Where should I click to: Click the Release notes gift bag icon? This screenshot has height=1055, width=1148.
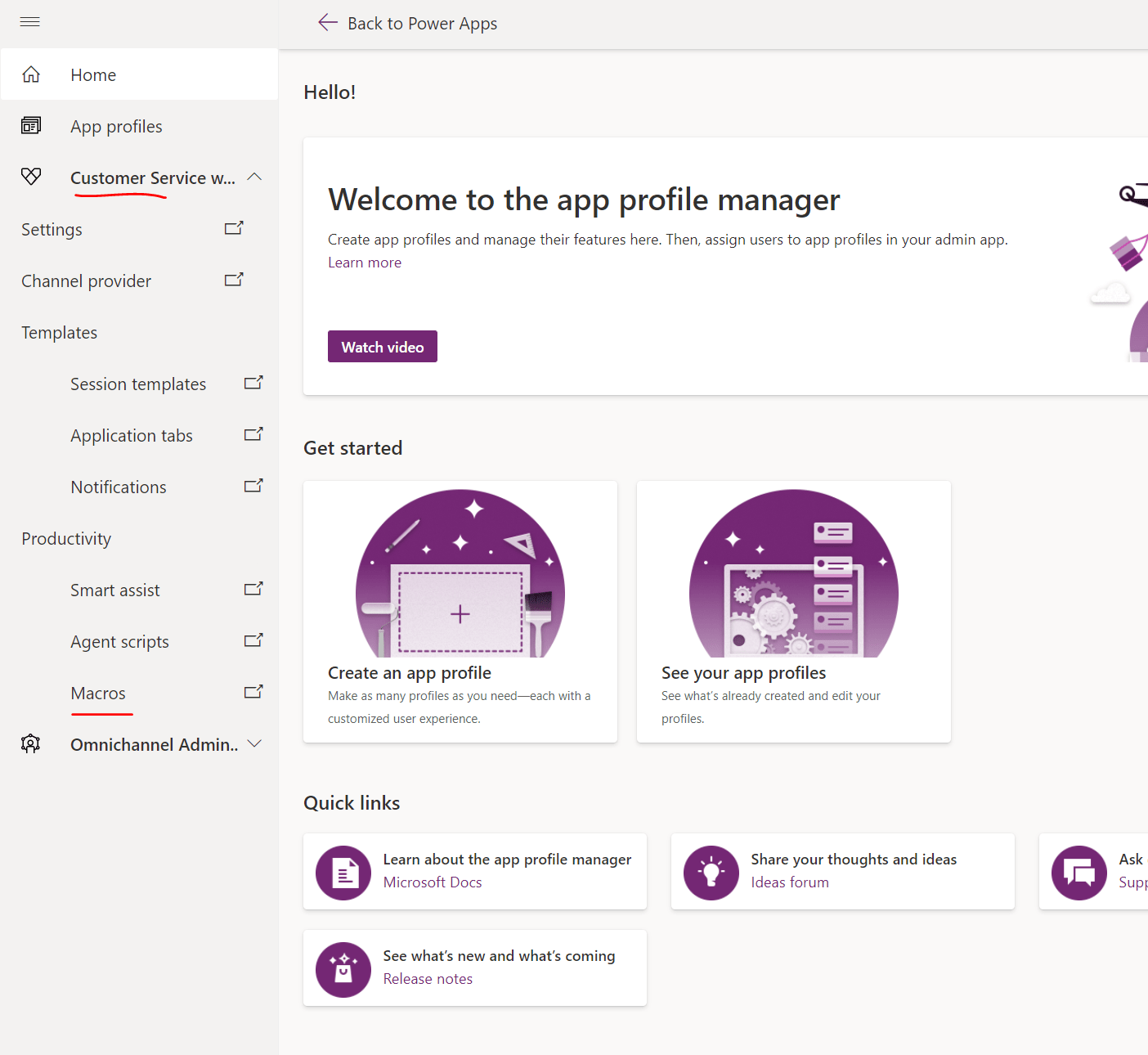click(343, 969)
